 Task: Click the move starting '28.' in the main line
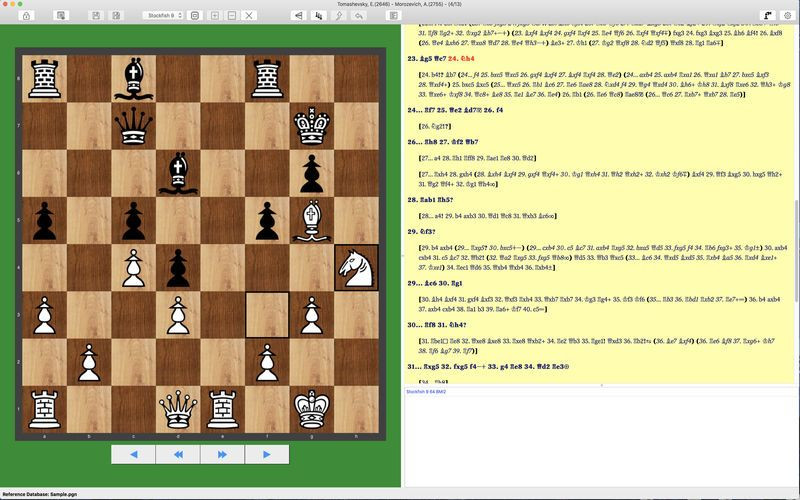click(419, 199)
